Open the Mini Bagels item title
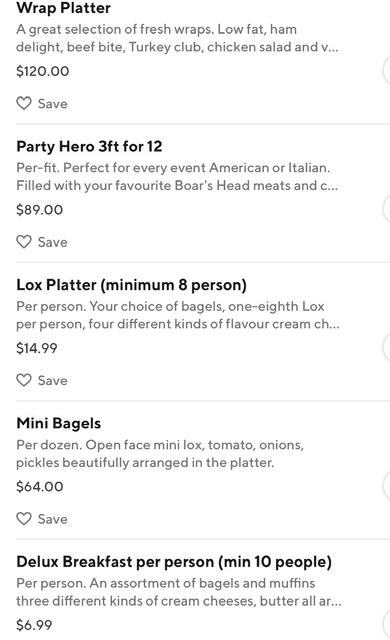390x640 pixels. point(59,423)
